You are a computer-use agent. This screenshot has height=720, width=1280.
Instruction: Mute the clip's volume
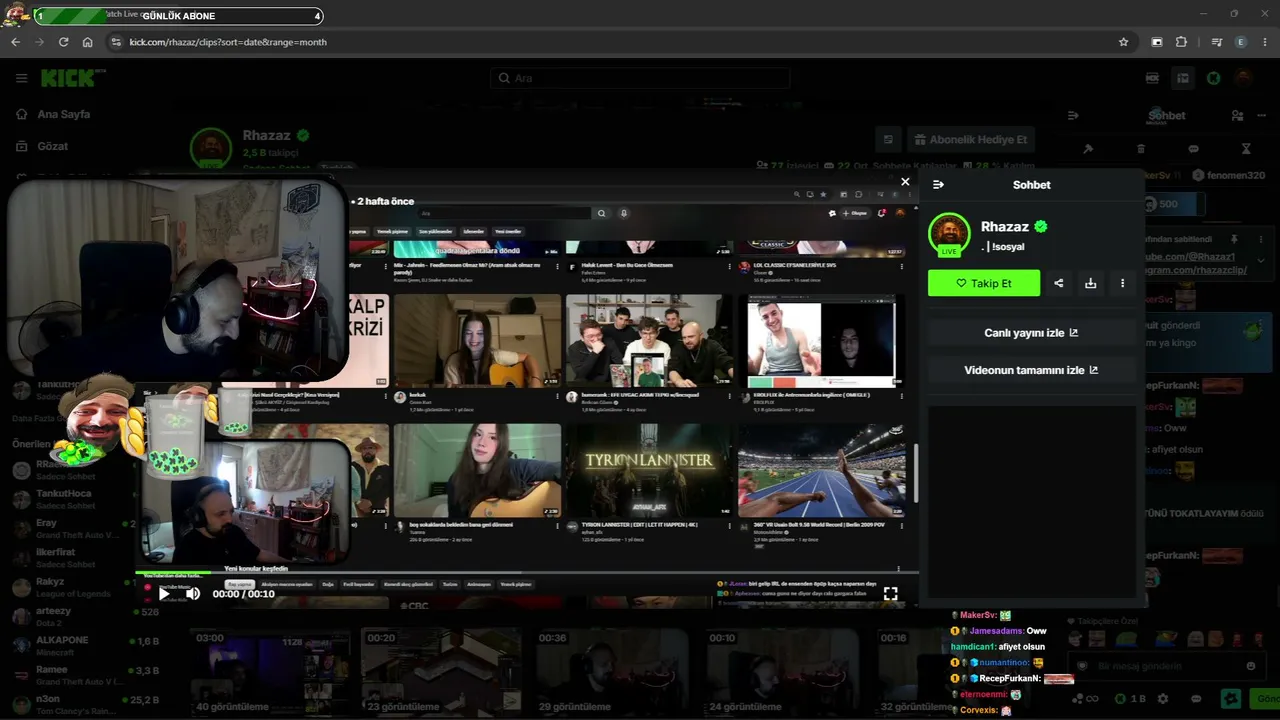tap(193, 594)
